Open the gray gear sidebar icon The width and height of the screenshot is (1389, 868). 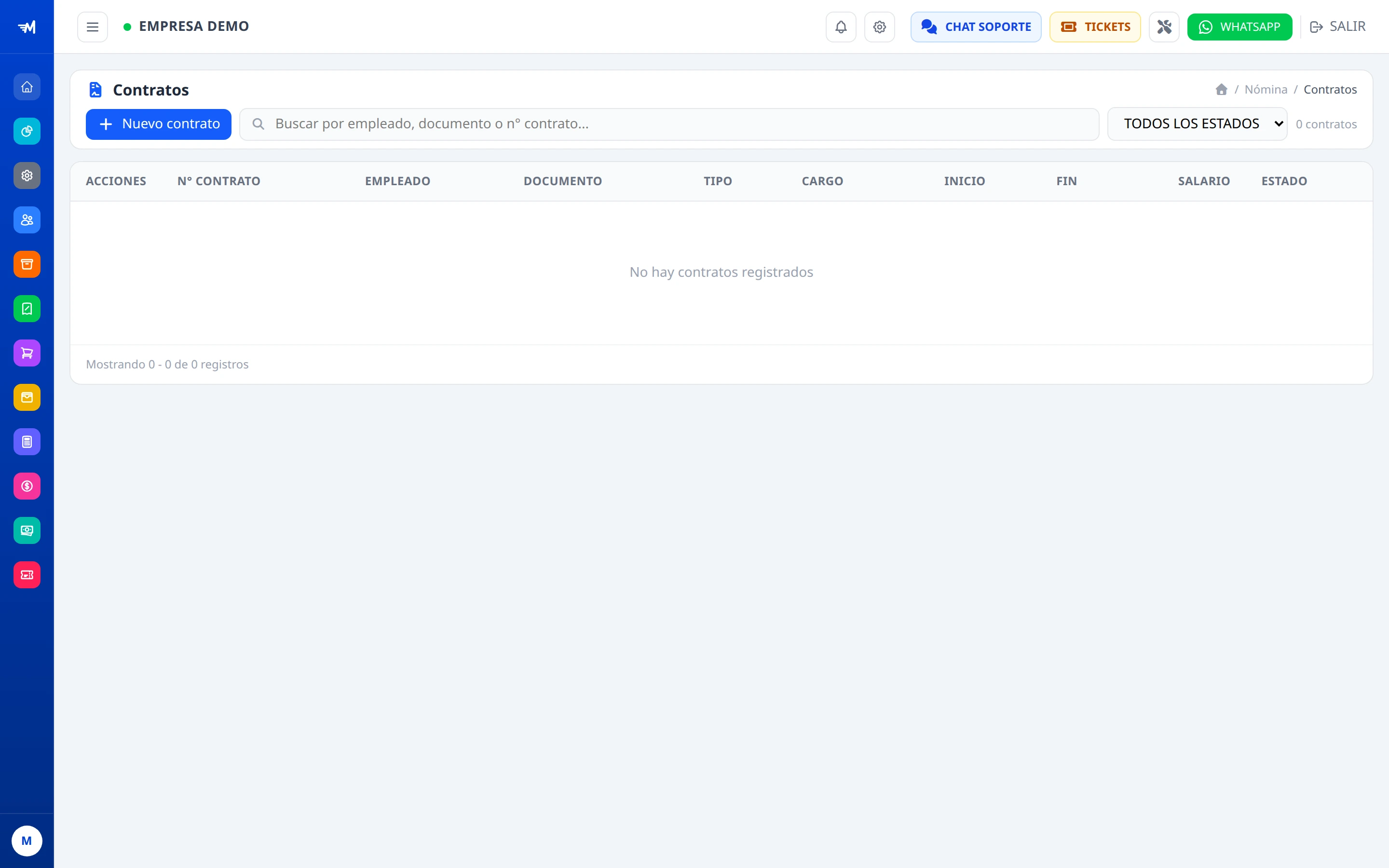click(x=27, y=176)
